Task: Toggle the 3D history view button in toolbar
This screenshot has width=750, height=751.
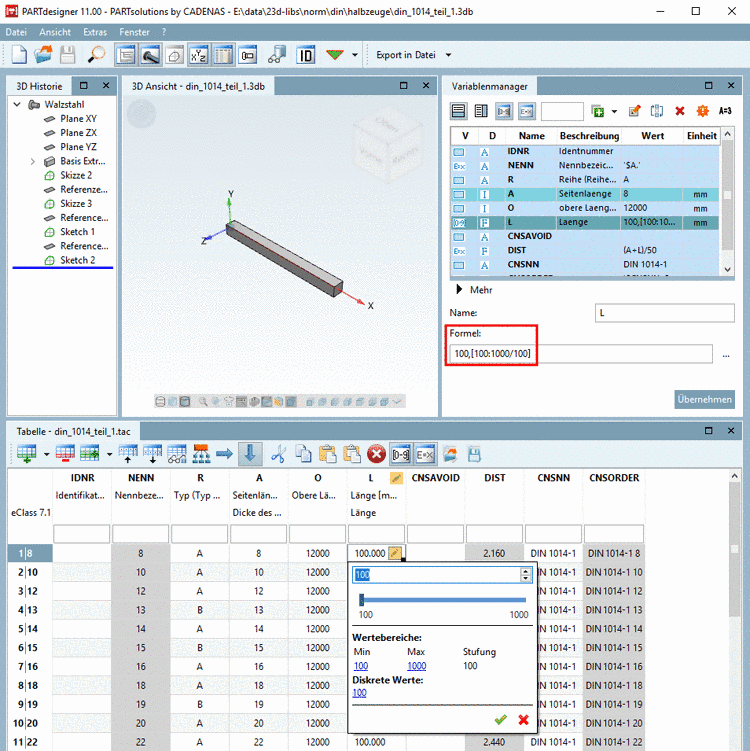Action: [125, 54]
